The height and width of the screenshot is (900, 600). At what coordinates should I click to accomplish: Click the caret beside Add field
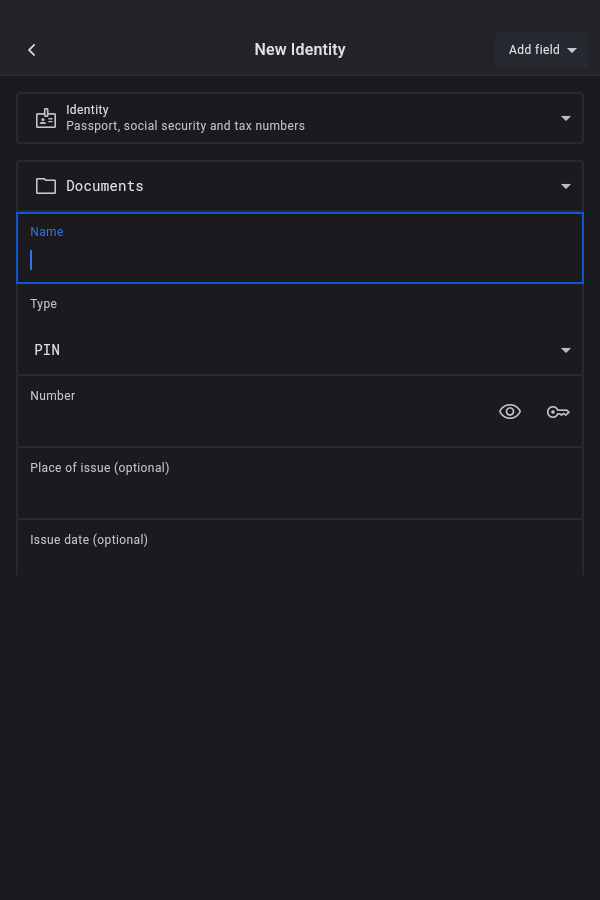tap(572, 50)
